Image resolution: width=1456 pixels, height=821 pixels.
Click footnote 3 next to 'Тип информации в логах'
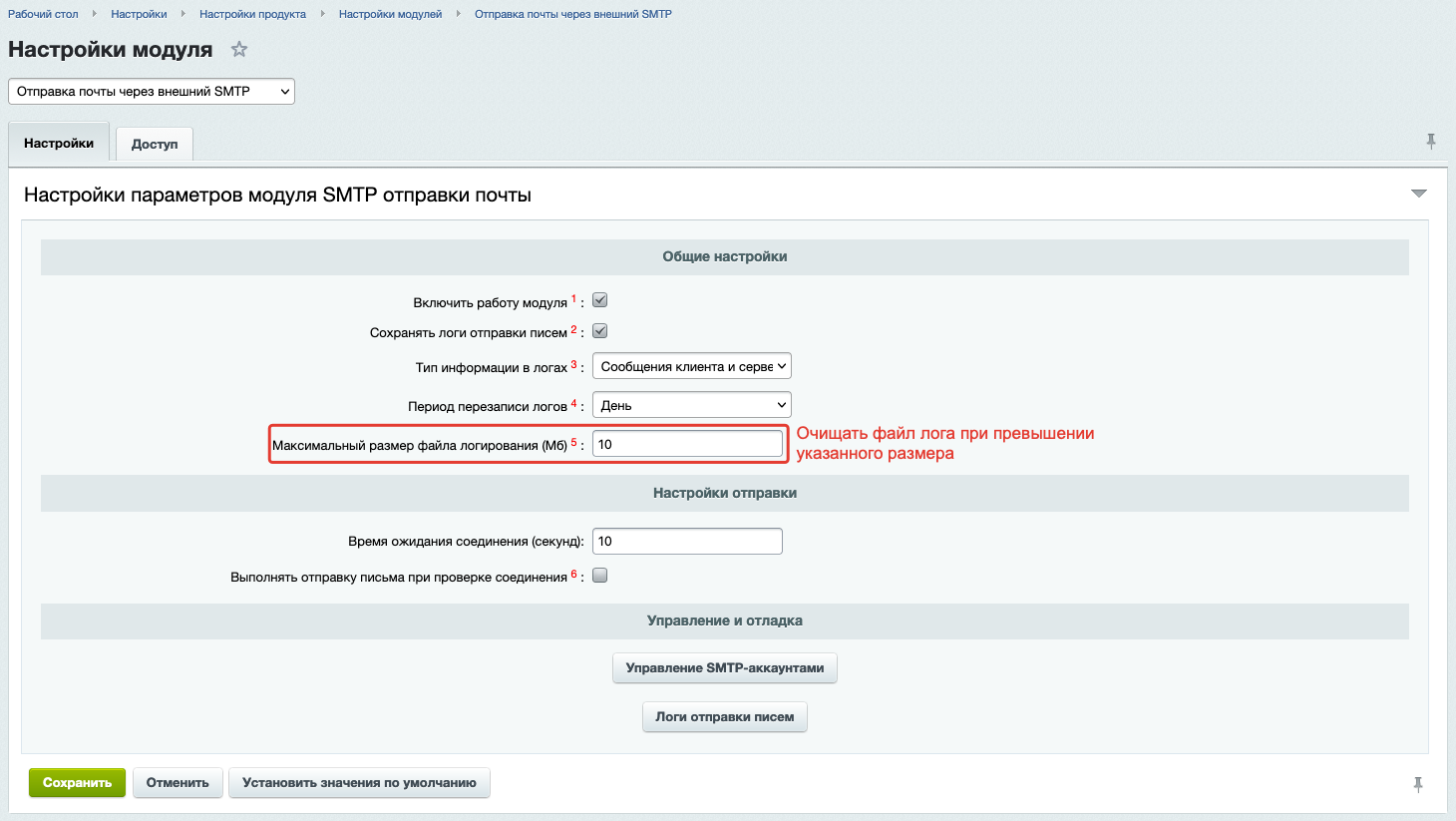pyautogui.click(x=573, y=364)
